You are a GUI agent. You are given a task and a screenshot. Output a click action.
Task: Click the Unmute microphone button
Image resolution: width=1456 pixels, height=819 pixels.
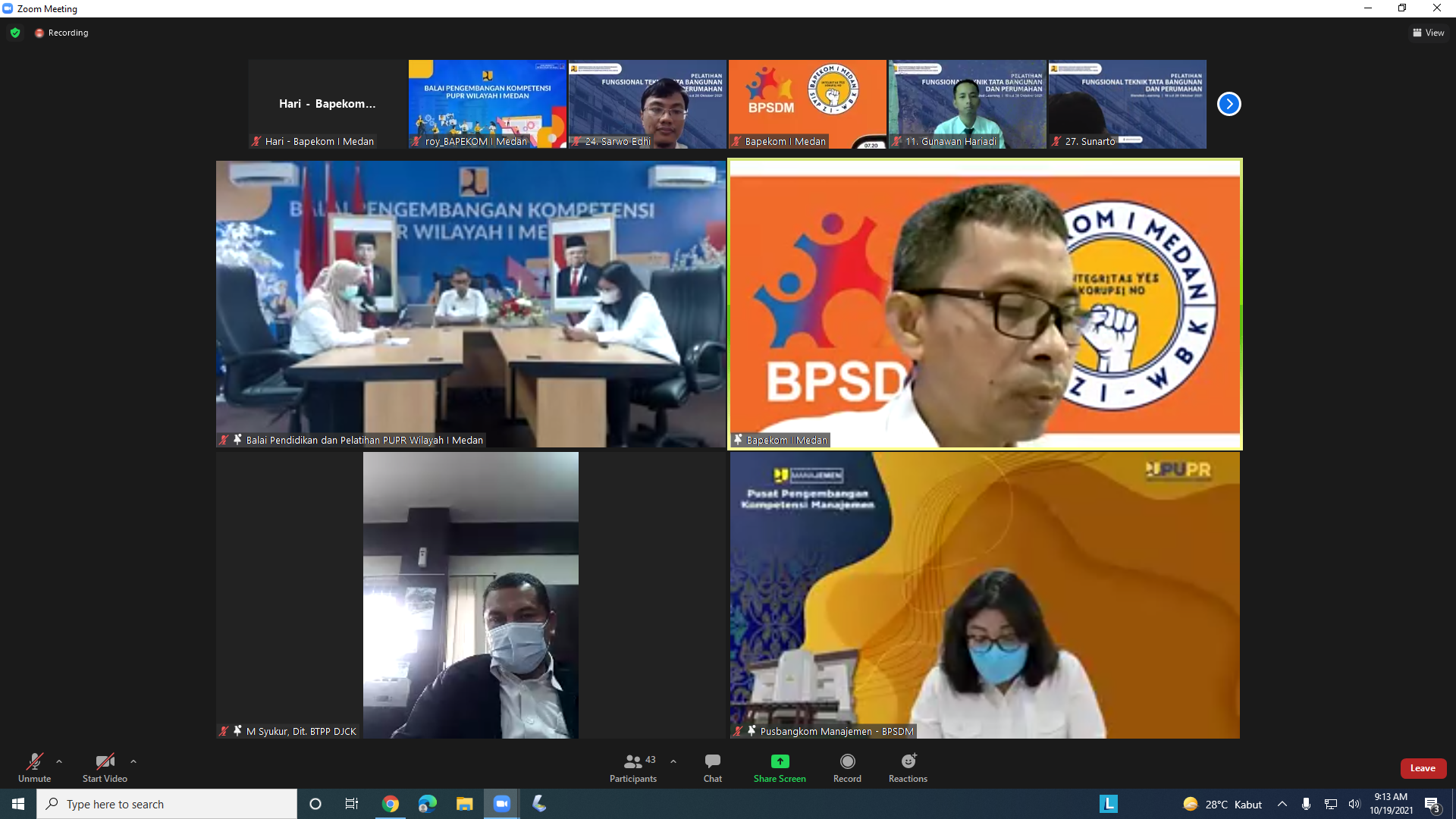(x=34, y=767)
